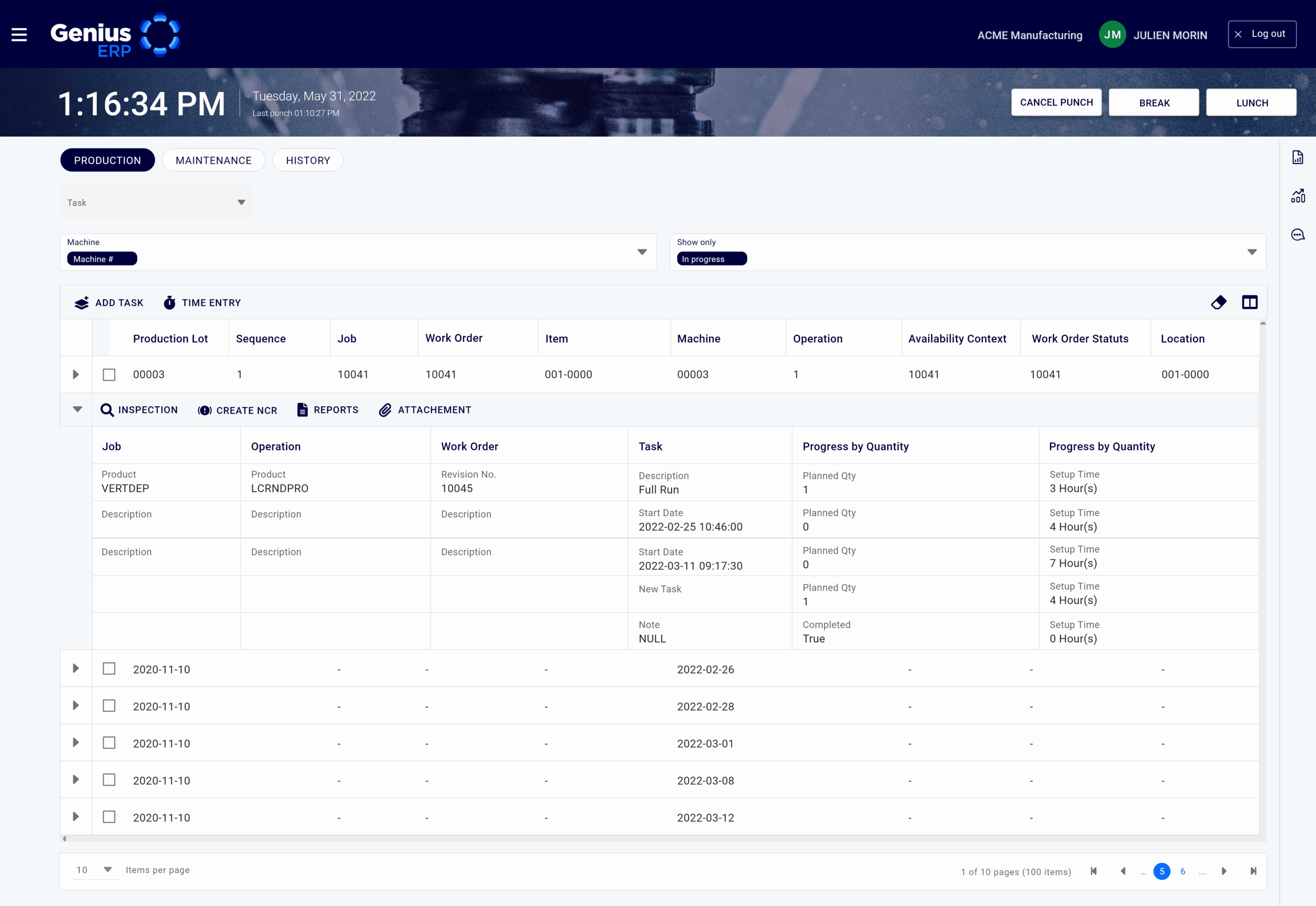Image resolution: width=1316 pixels, height=906 pixels.
Task: Open the column layout chooser icon
Action: tap(1250, 302)
